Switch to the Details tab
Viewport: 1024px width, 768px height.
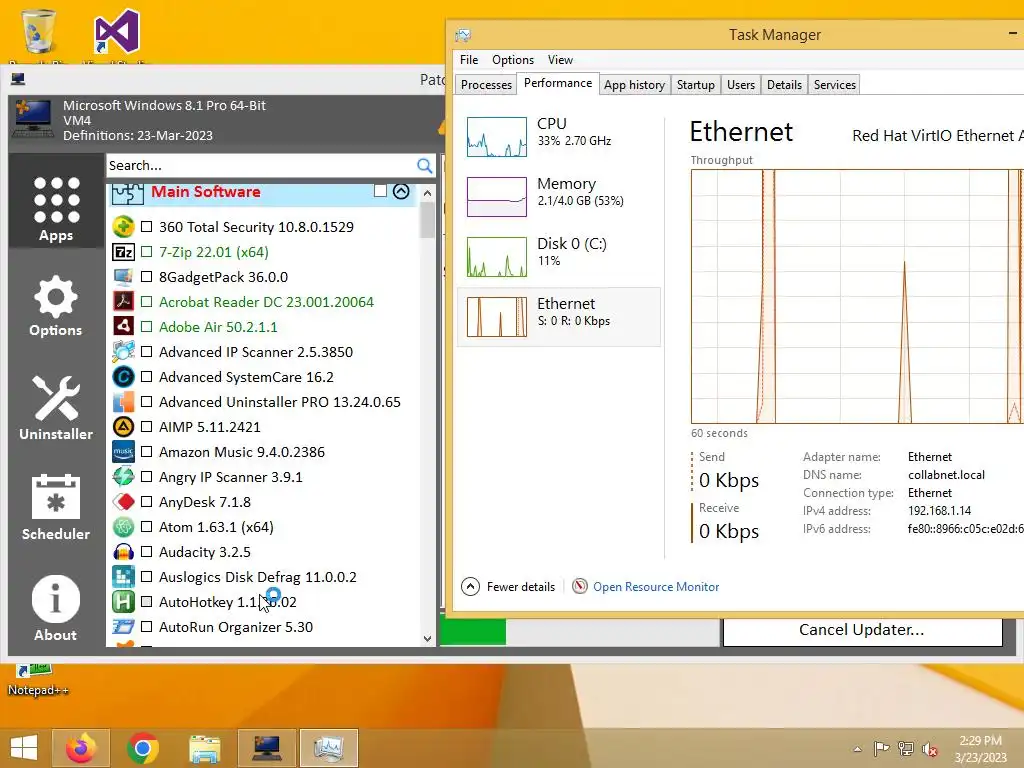click(x=784, y=85)
